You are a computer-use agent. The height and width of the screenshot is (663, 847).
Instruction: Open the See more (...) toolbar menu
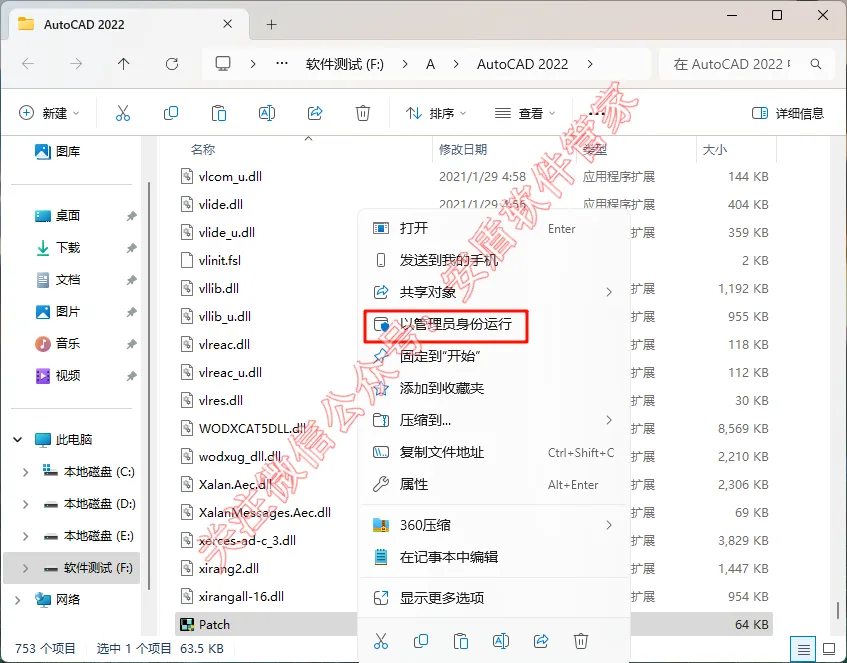click(596, 113)
